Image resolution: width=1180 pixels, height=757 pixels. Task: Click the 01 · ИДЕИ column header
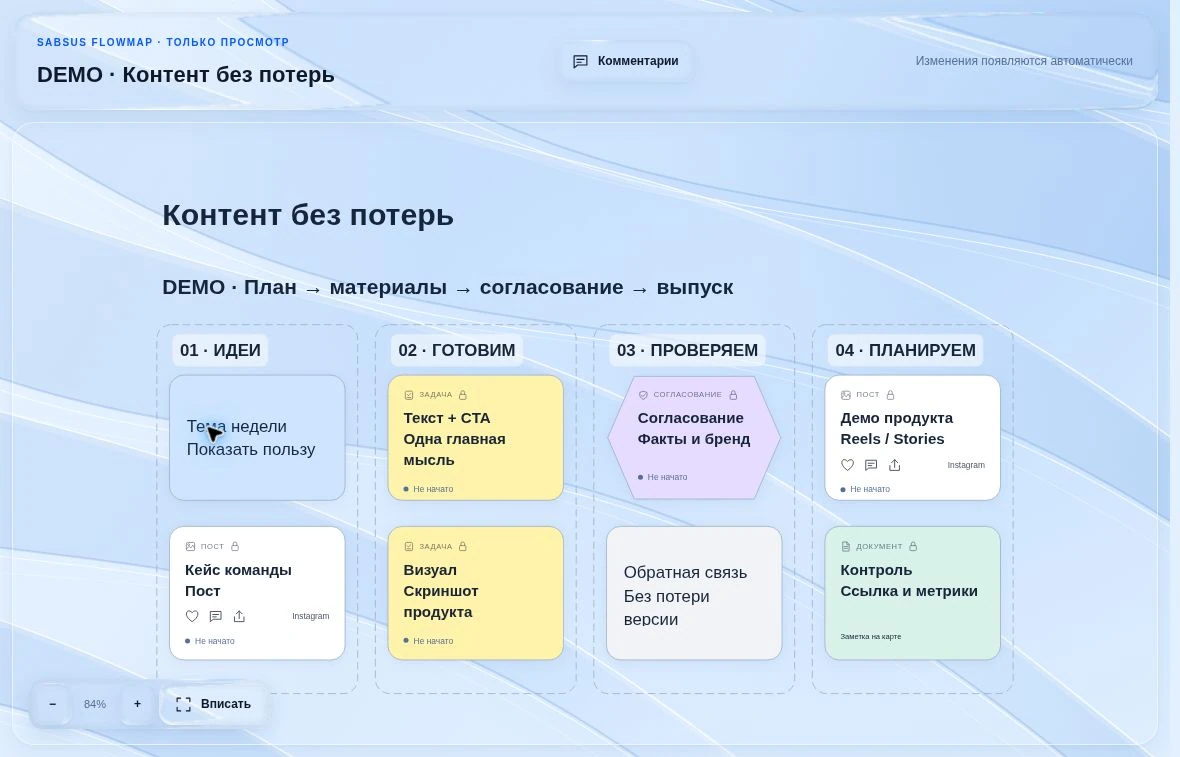[220, 350]
